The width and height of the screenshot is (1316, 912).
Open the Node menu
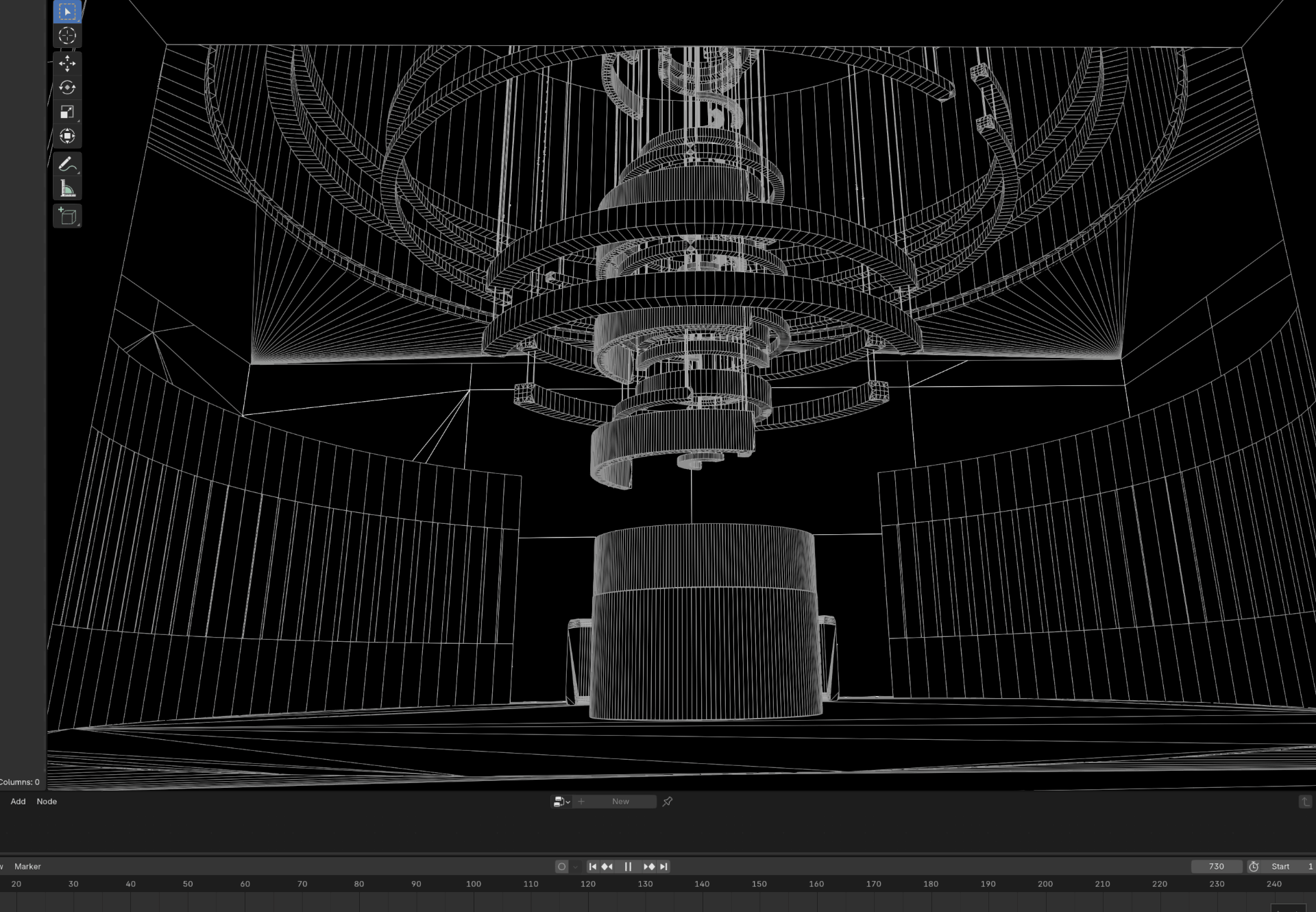47,801
